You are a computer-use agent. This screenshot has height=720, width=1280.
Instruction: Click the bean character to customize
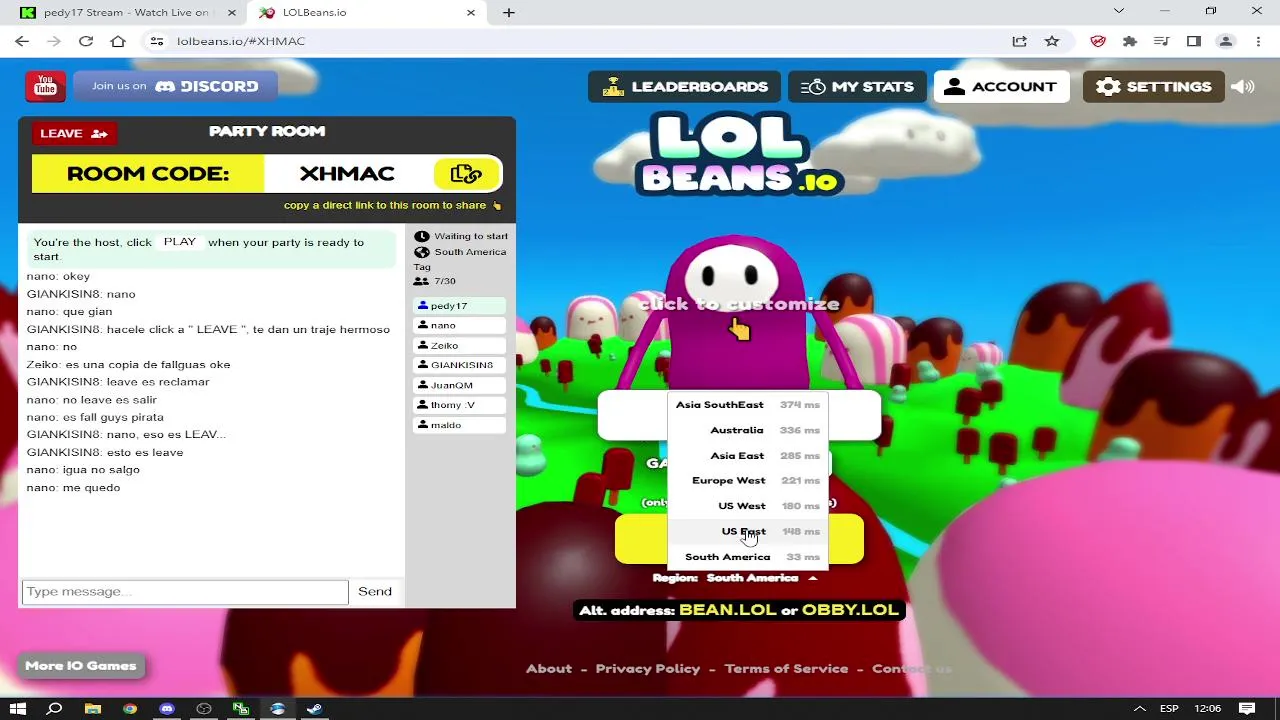point(739,310)
